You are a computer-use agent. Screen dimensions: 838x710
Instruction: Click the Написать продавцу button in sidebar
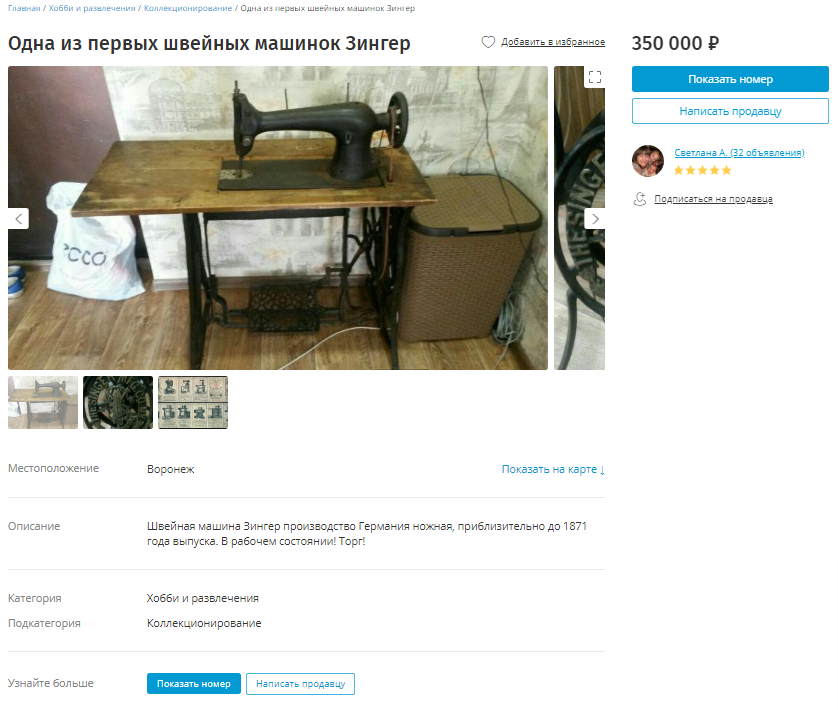coord(730,111)
